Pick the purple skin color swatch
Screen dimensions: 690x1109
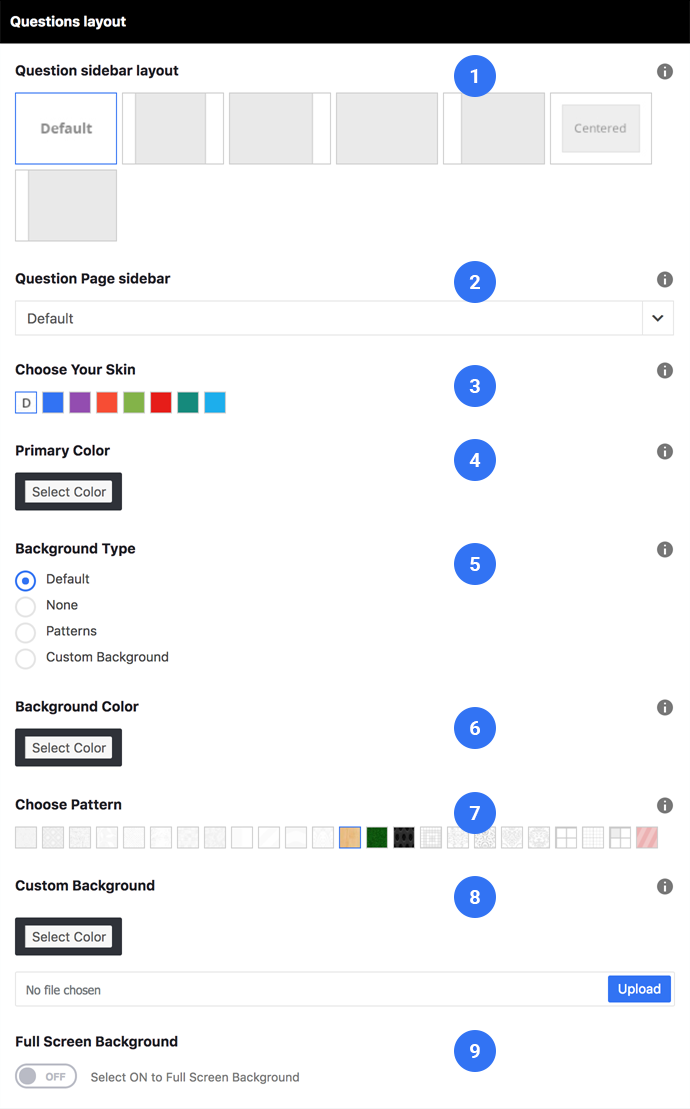80,402
